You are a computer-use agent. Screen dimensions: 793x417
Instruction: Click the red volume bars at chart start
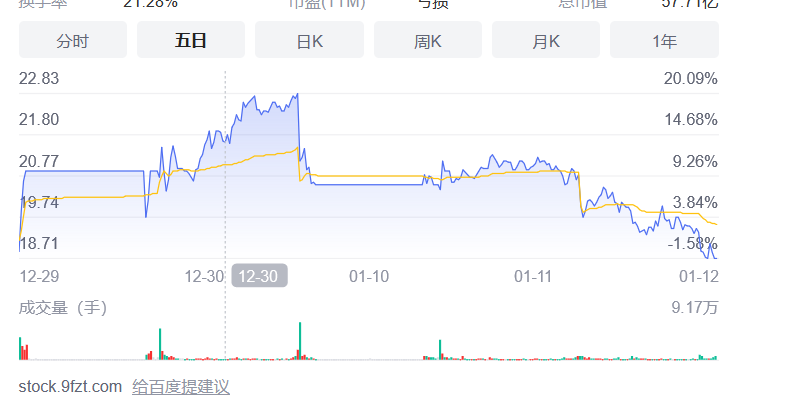(25, 352)
